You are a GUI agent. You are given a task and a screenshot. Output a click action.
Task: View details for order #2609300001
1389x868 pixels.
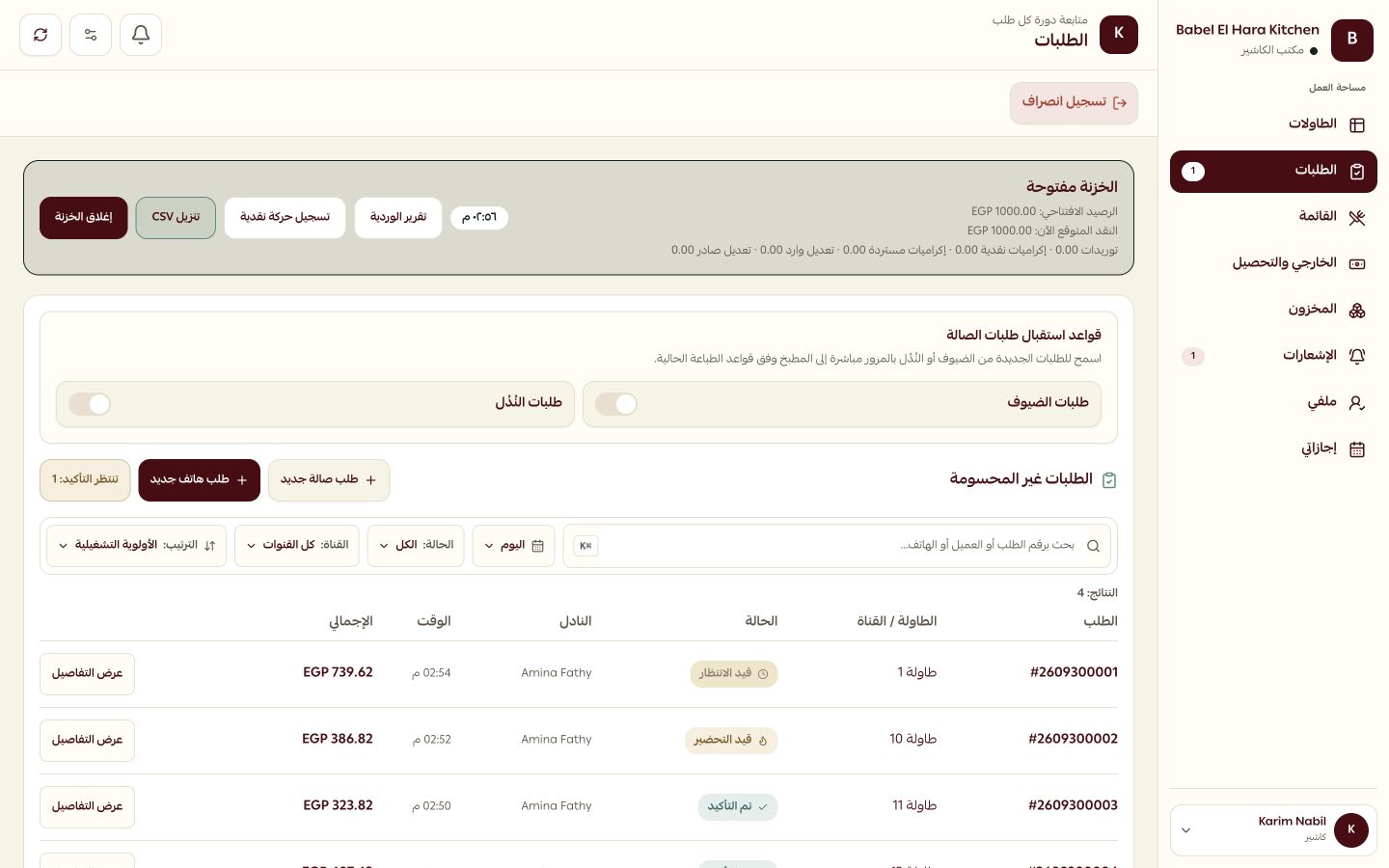(x=87, y=674)
